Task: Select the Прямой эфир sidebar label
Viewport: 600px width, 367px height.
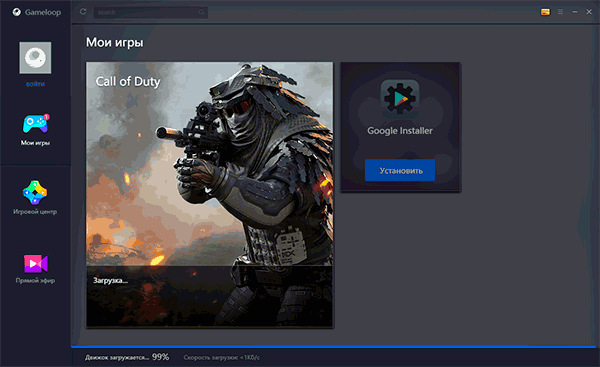Action: 35,281
